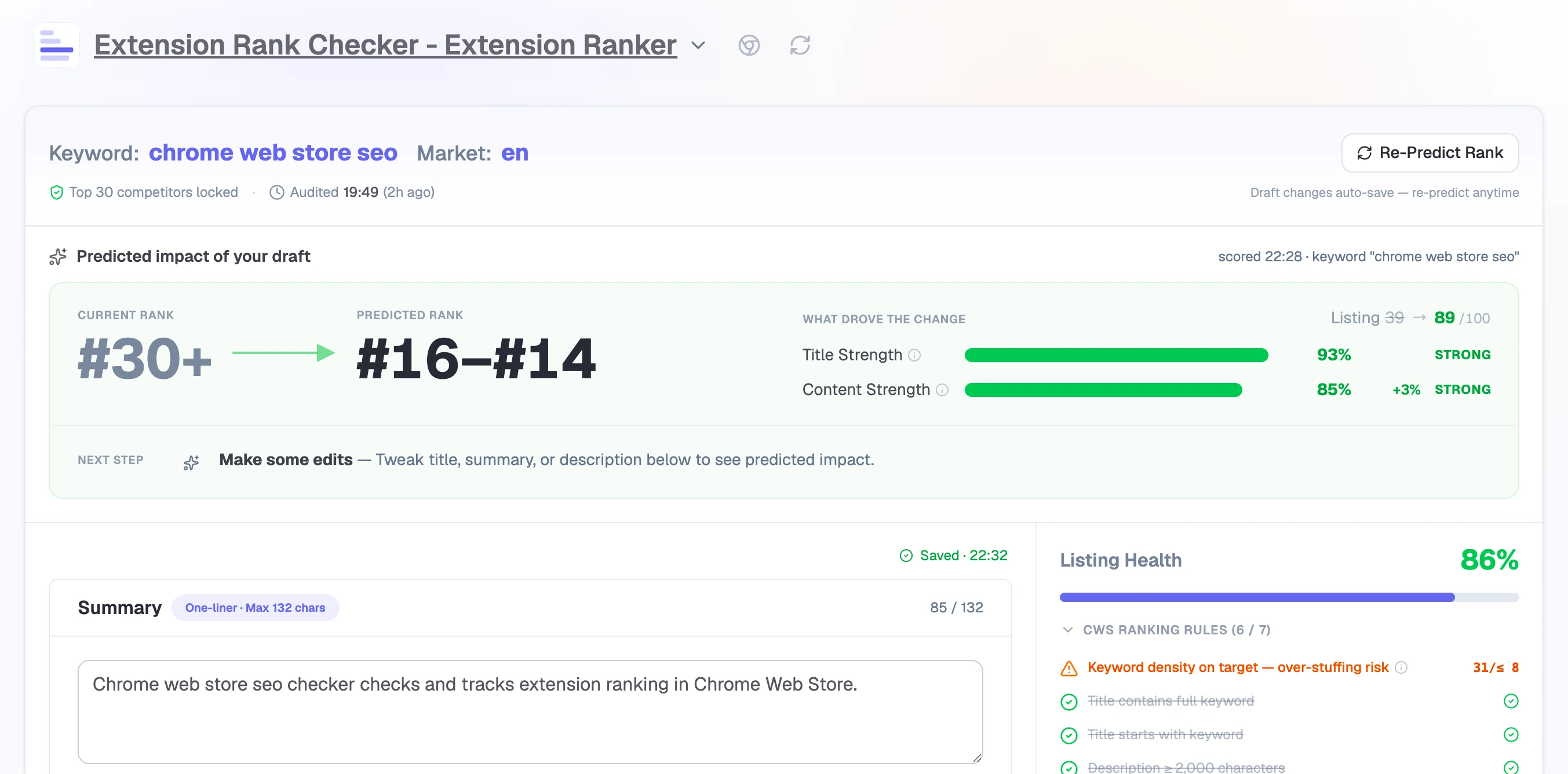The height and width of the screenshot is (774, 1568).
Task: Open Extension Rank Checker title link
Action: [385, 45]
